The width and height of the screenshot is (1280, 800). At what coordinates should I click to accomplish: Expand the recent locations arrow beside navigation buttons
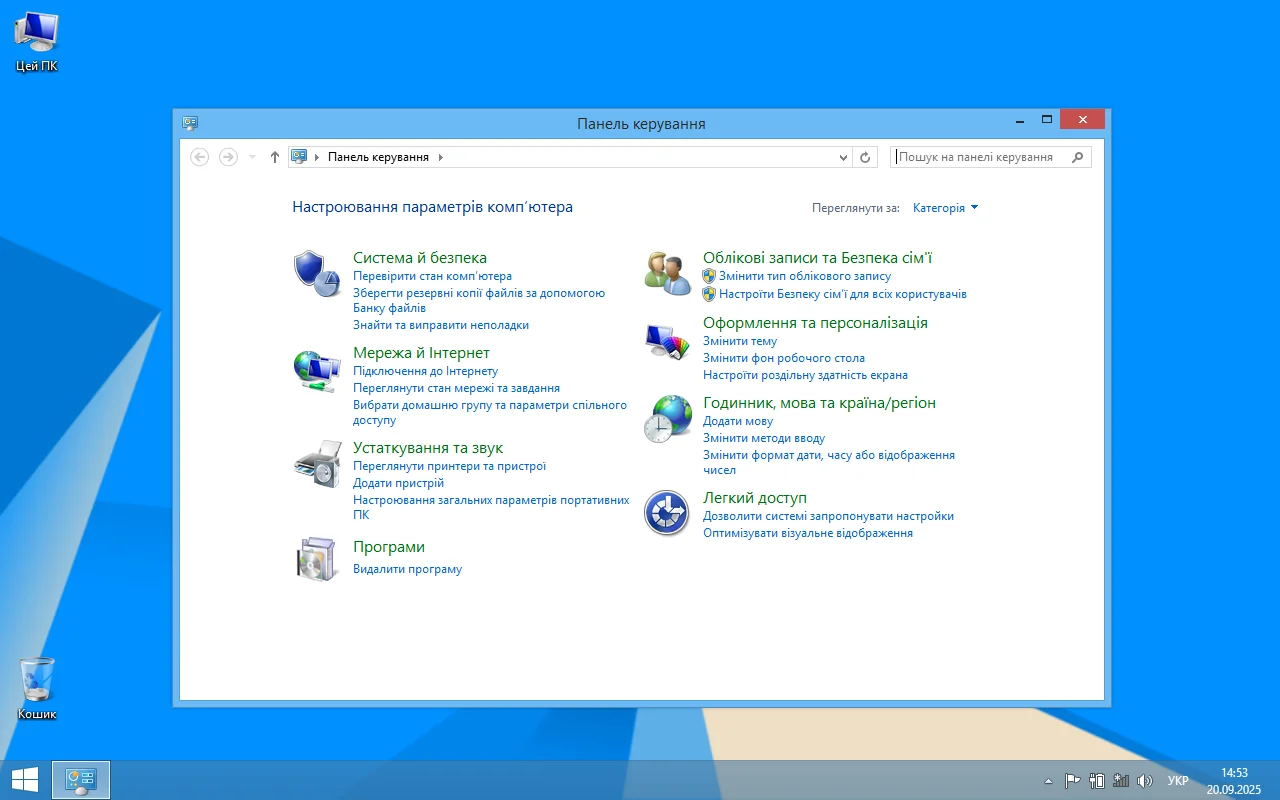[252, 157]
